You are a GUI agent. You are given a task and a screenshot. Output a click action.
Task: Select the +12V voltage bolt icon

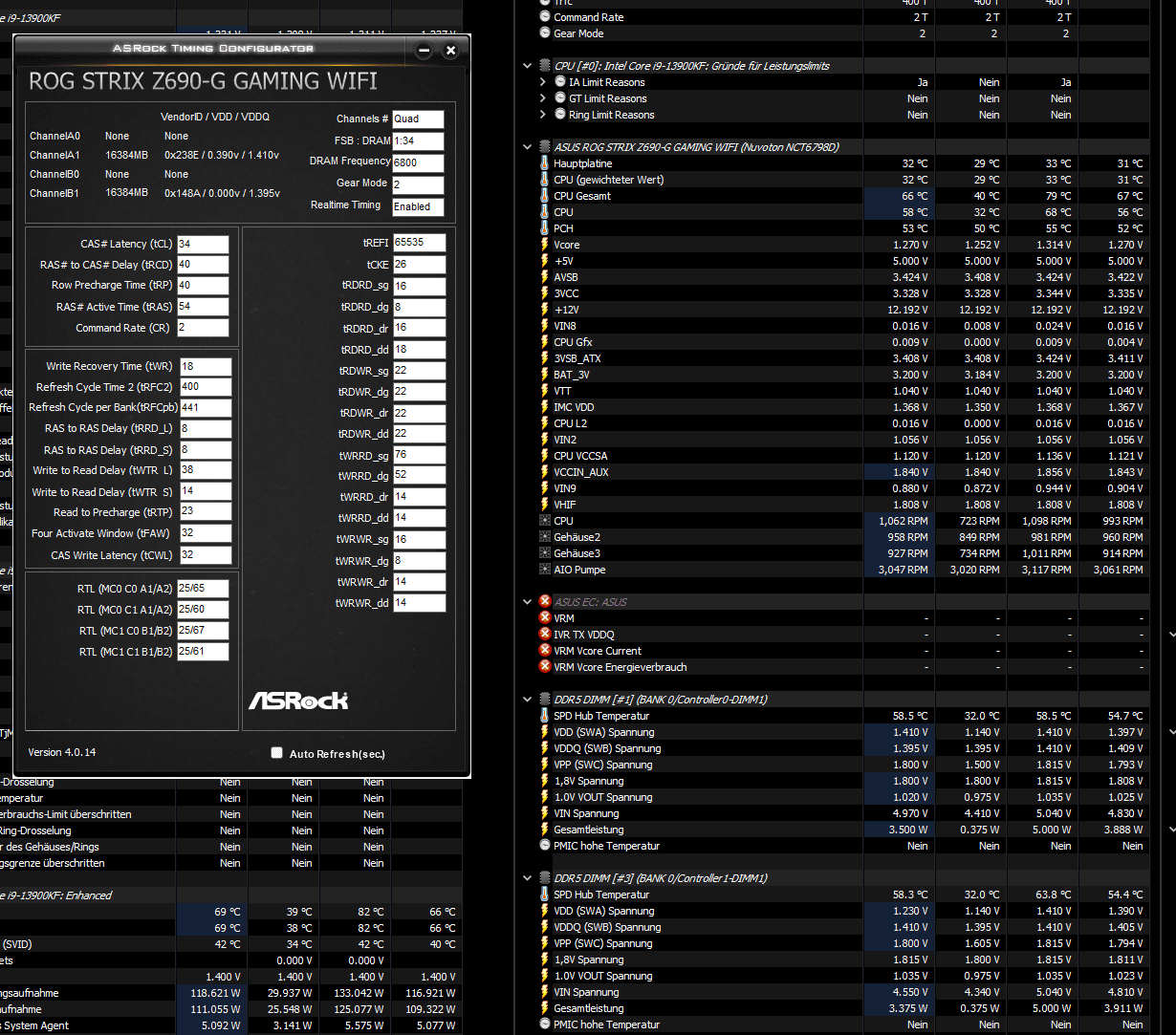pos(545,310)
